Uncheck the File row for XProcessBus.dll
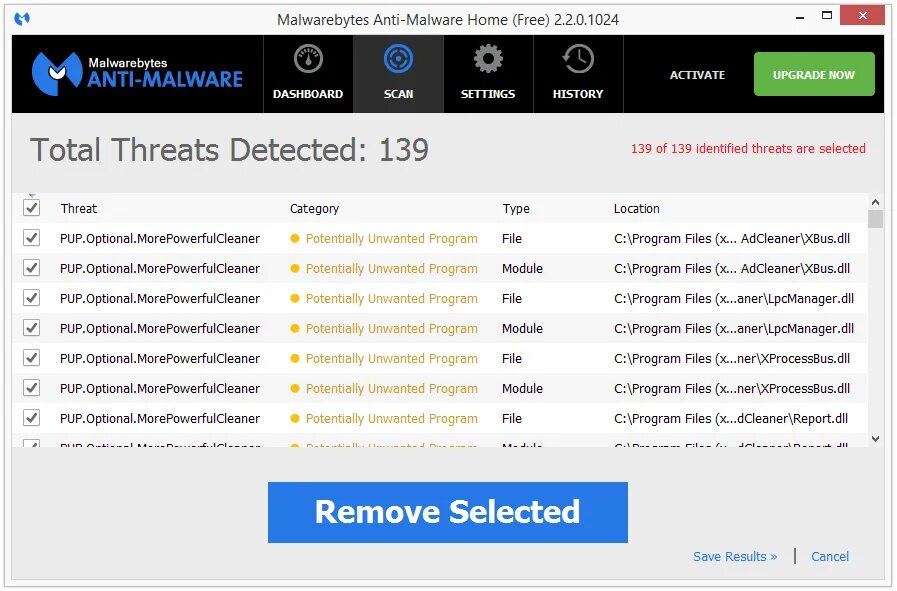 [31, 358]
